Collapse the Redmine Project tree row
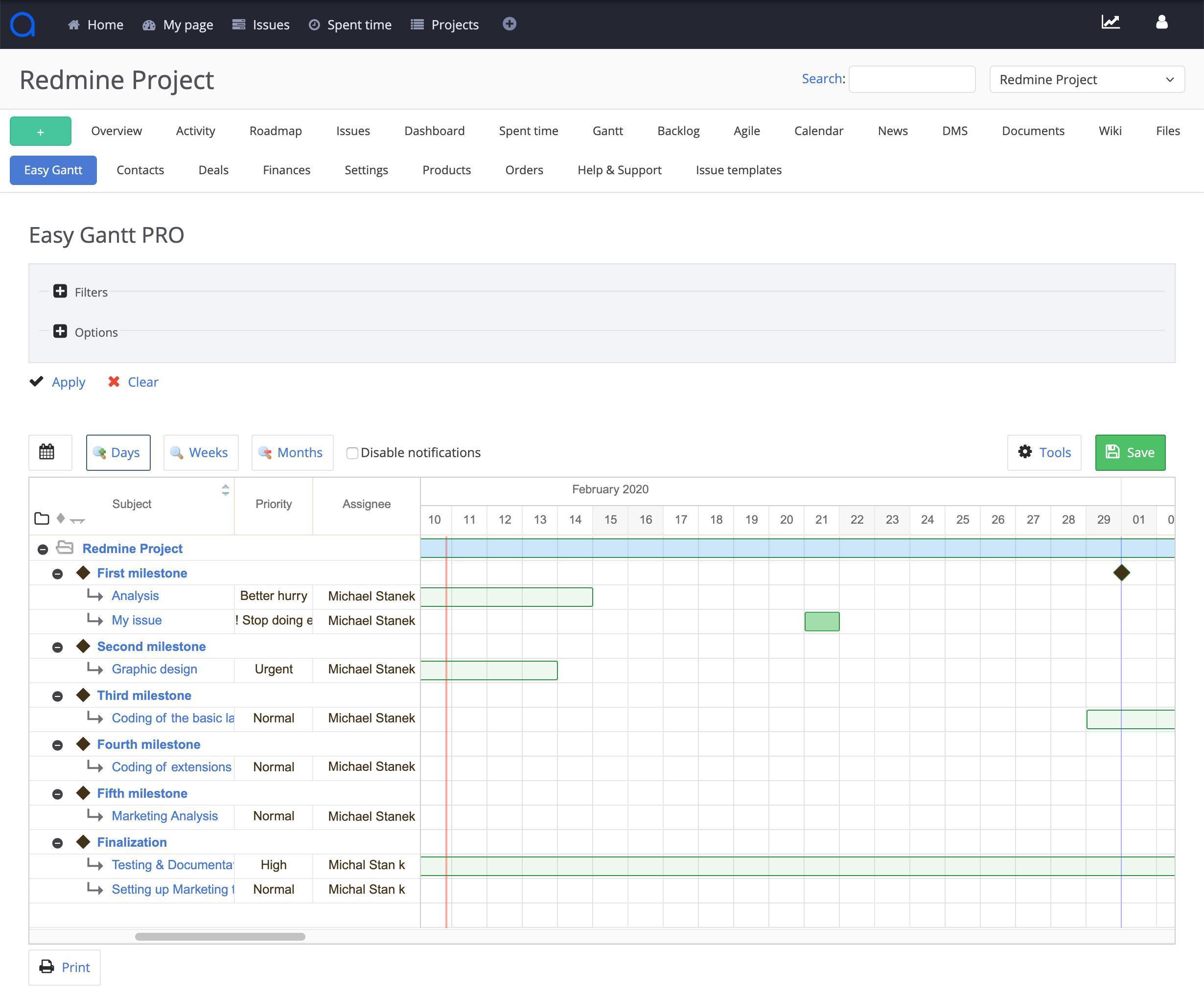Screen dimensions: 1204x994 click(x=43, y=549)
